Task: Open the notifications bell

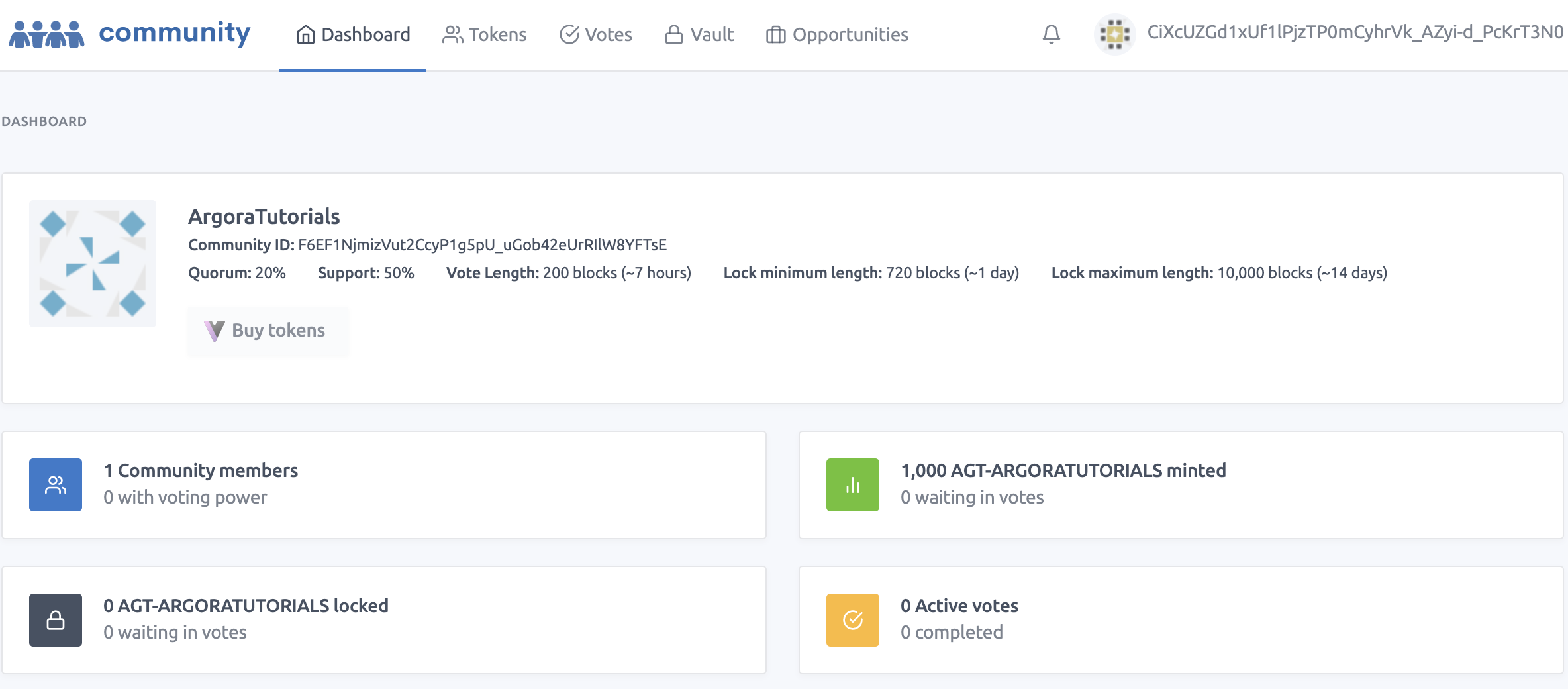Action: pos(1051,34)
